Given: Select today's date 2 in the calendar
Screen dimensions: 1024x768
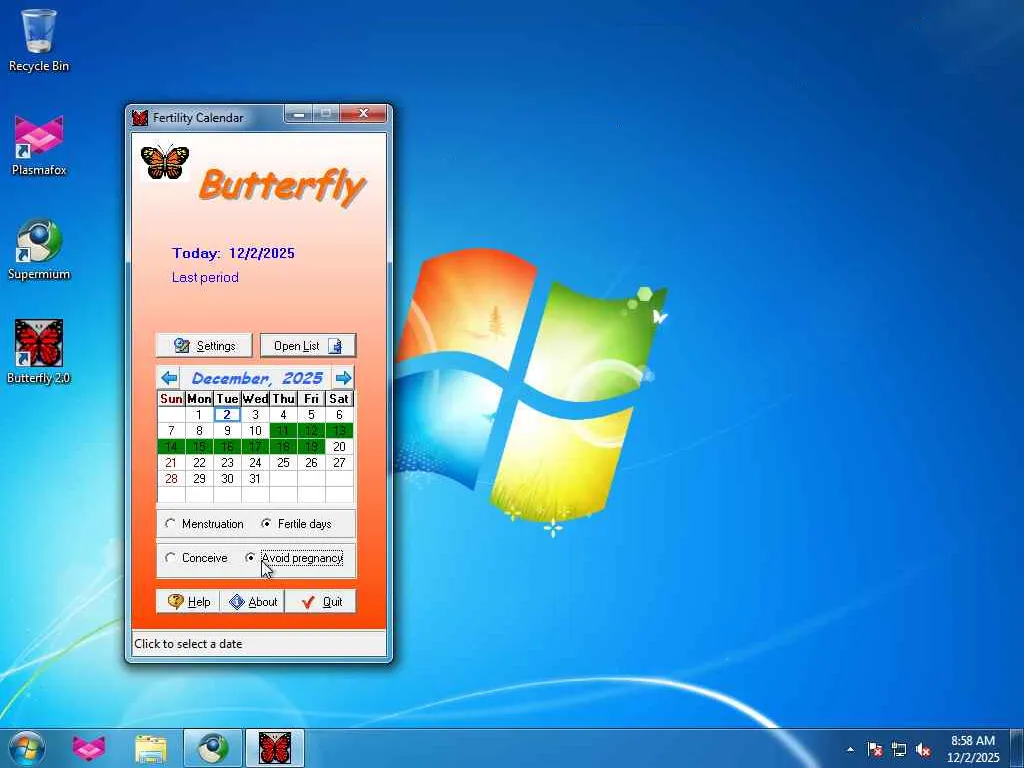Looking at the screenshot, I should pyautogui.click(x=227, y=415).
